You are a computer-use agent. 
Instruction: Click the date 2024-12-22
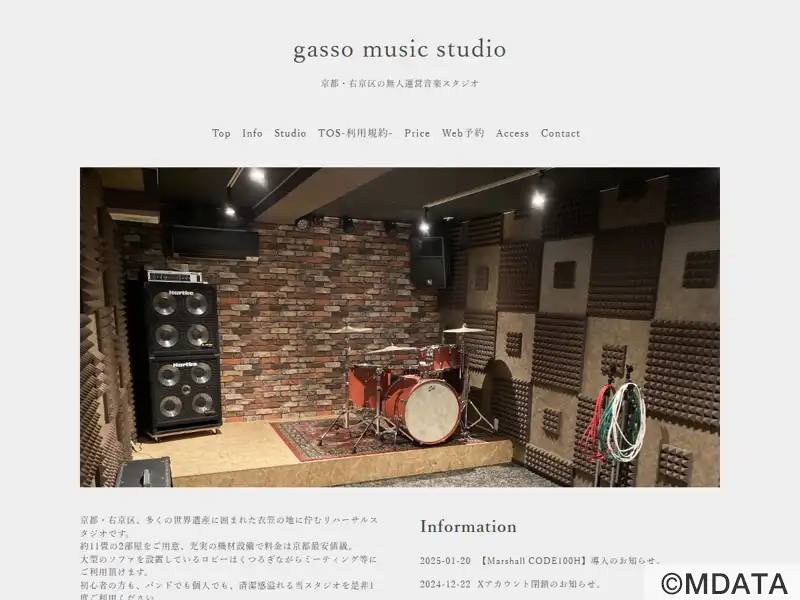point(445,584)
